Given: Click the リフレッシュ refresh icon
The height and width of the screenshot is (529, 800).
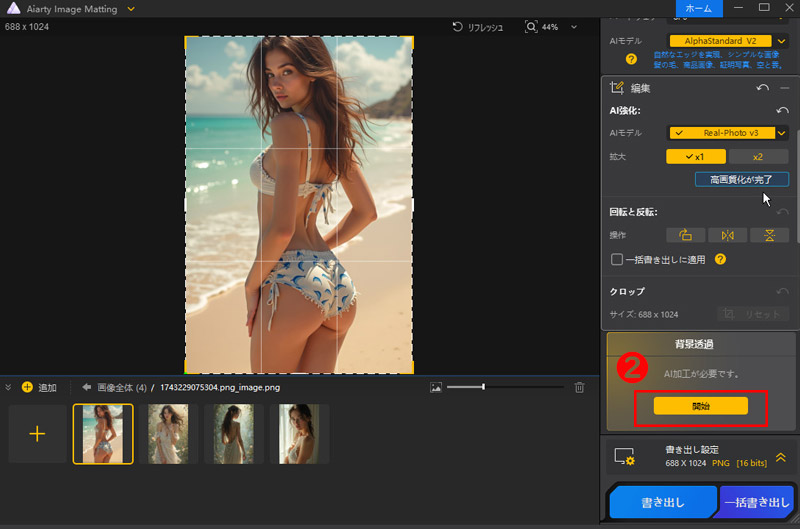Looking at the screenshot, I should click(458, 27).
